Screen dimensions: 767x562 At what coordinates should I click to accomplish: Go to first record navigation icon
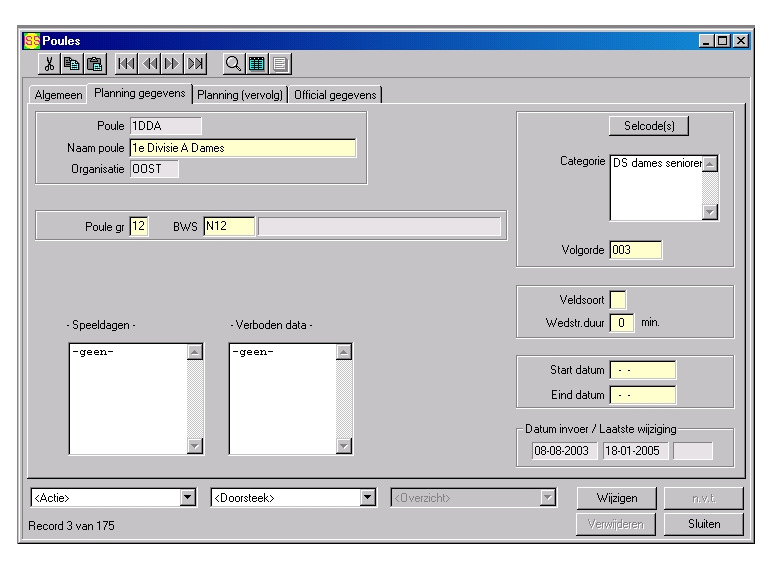(x=126, y=65)
